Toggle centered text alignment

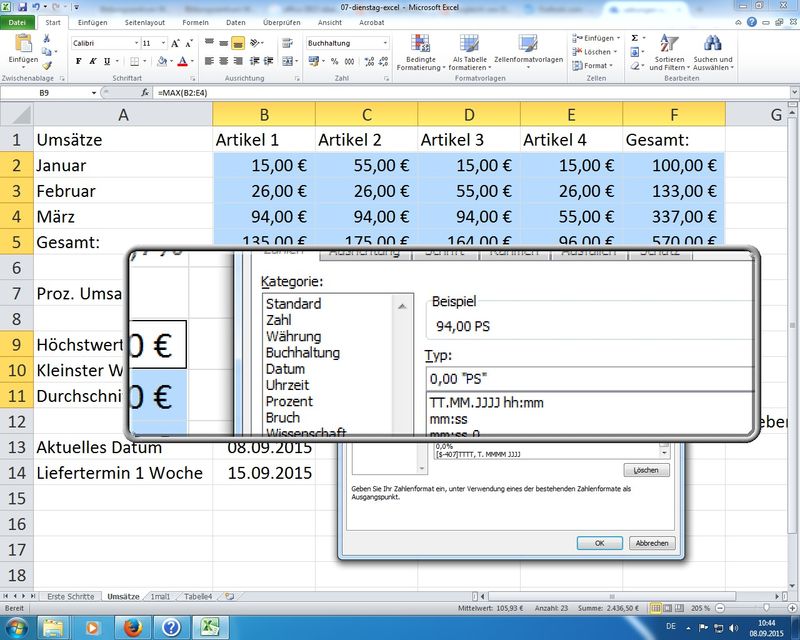click(222, 61)
